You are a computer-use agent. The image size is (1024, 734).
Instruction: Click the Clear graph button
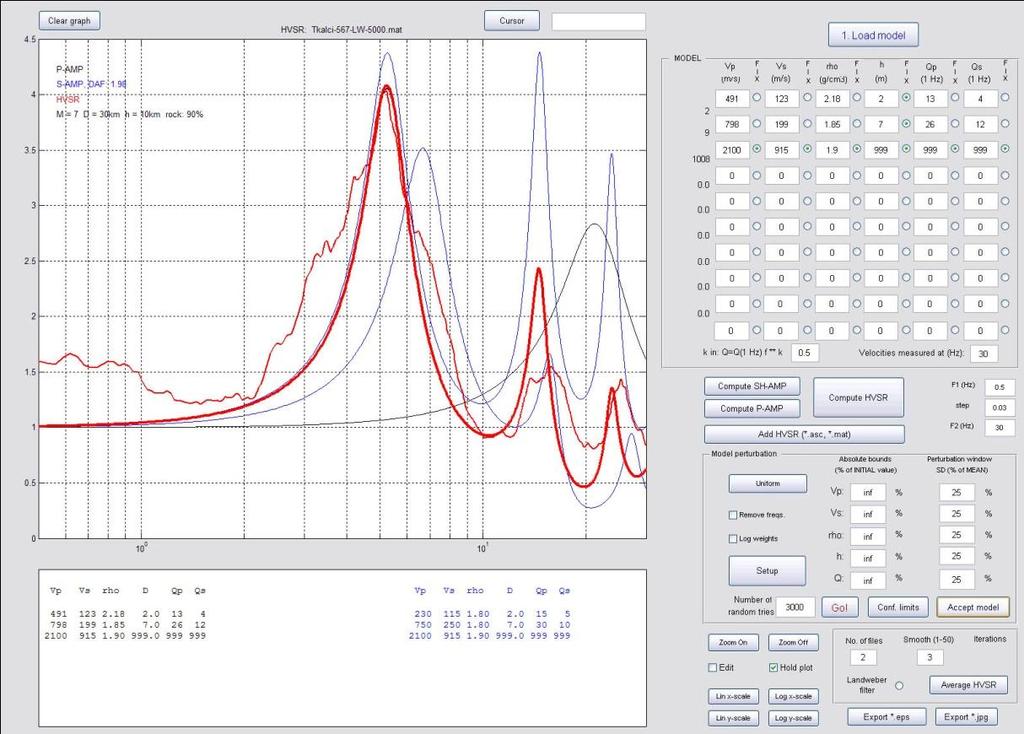[x=69, y=21]
